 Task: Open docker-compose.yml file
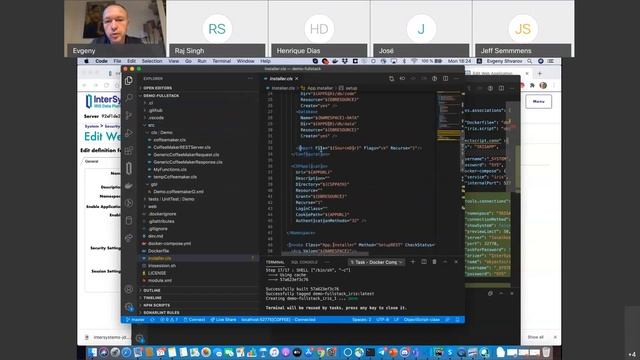pos(169,244)
